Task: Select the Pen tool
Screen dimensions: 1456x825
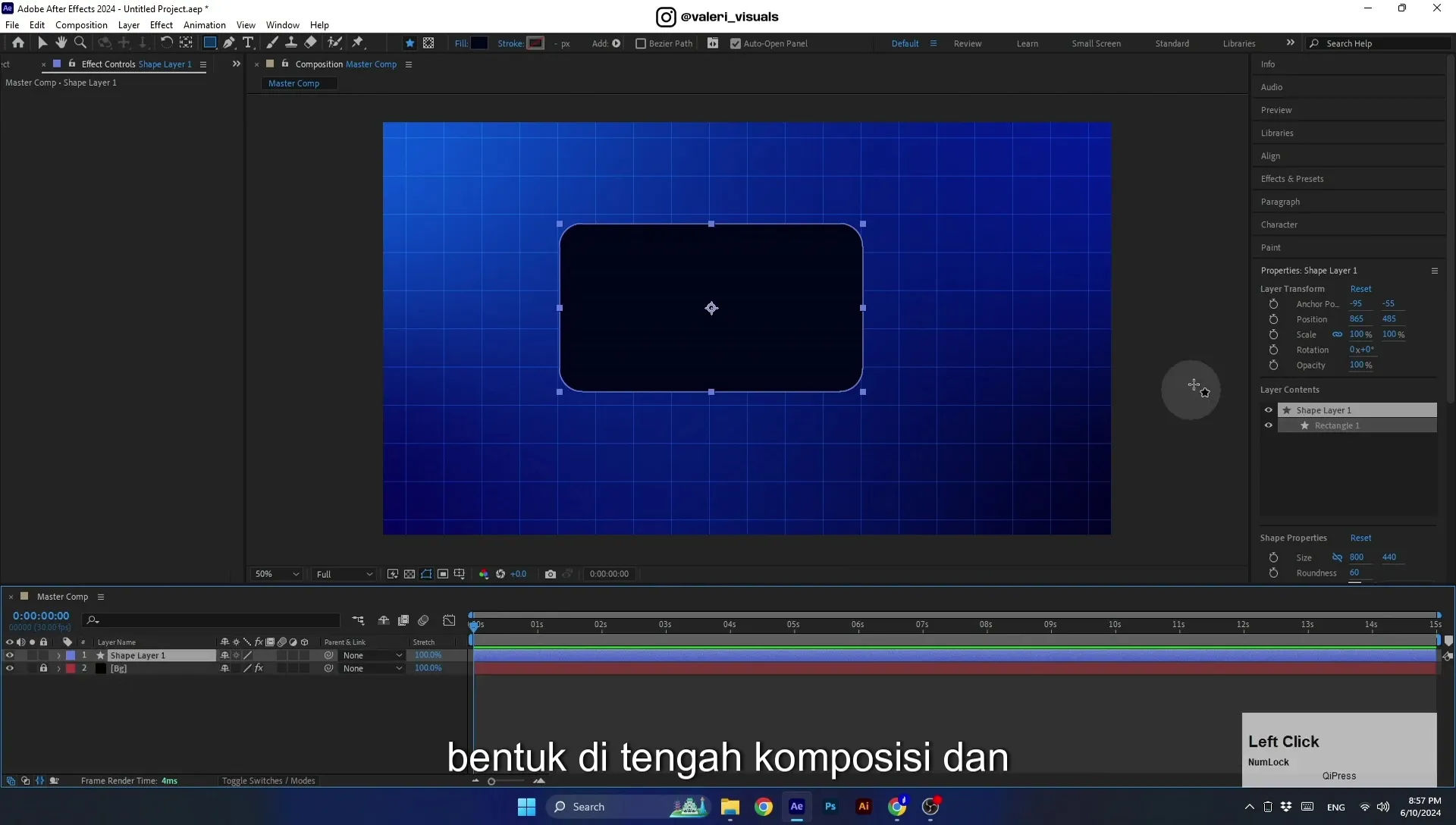Action: tap(229, 43)
